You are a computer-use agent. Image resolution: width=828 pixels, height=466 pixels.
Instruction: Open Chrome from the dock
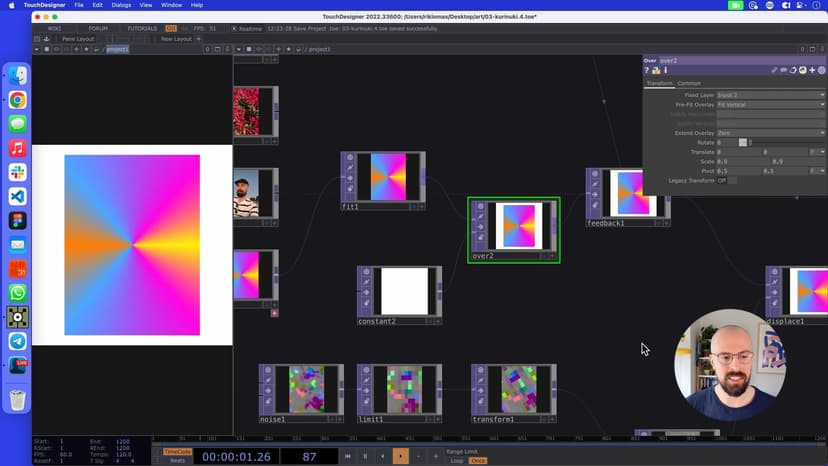(x=17, y=100)
